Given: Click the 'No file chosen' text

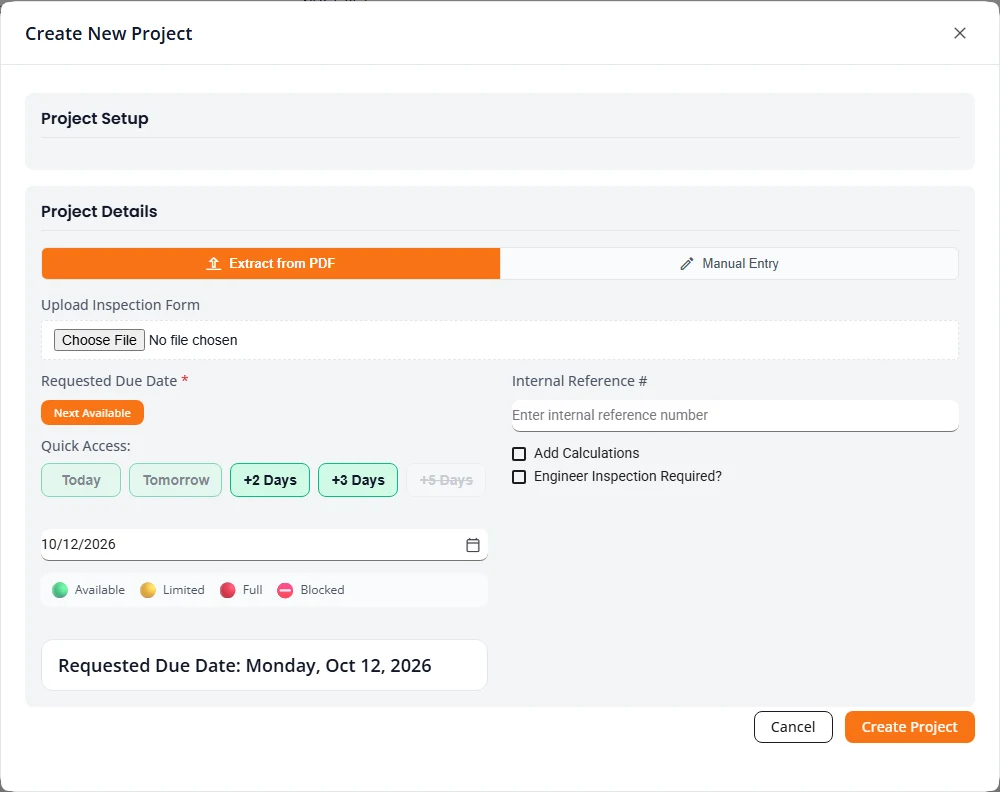Looking at the screenshot, I should [x=193, y=340].
